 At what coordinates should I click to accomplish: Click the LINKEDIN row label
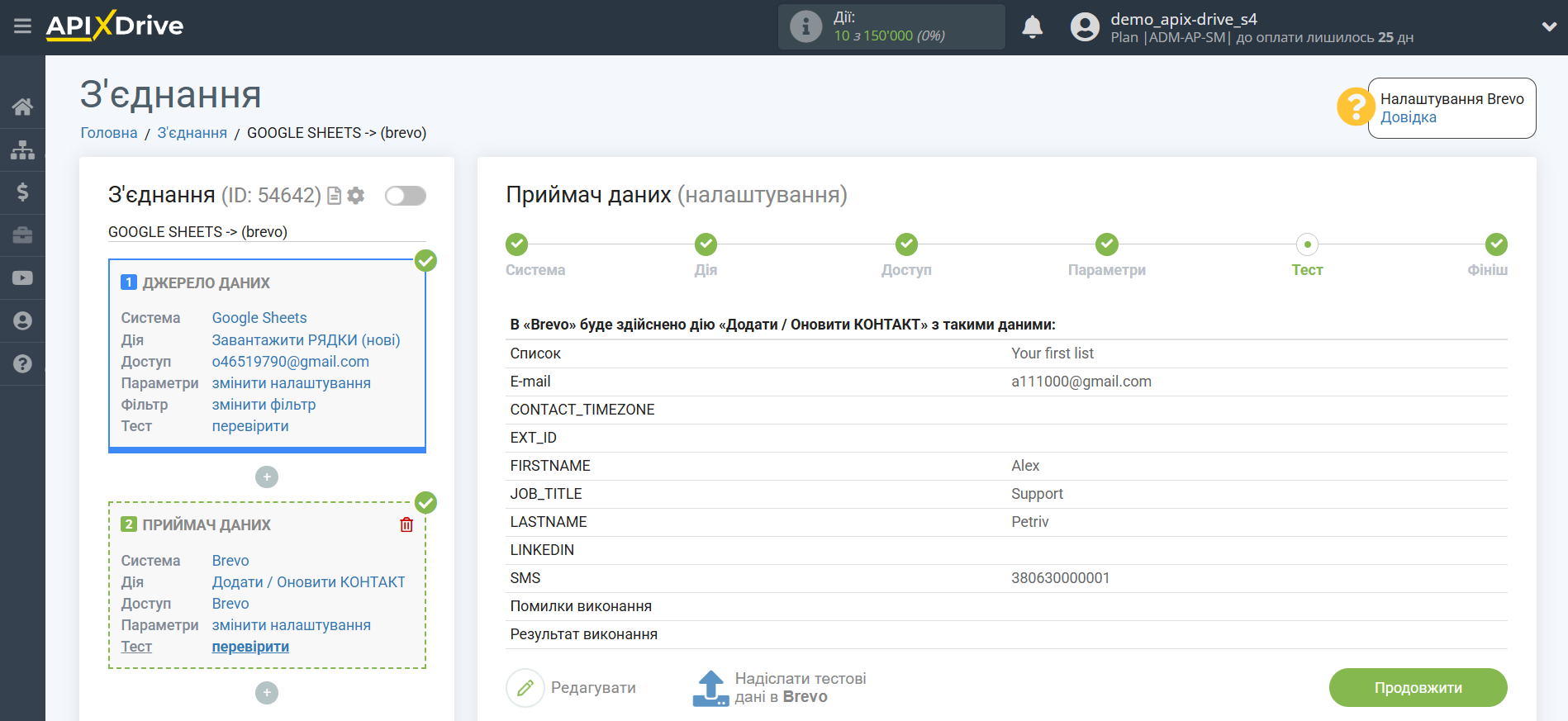pos(542,550)
